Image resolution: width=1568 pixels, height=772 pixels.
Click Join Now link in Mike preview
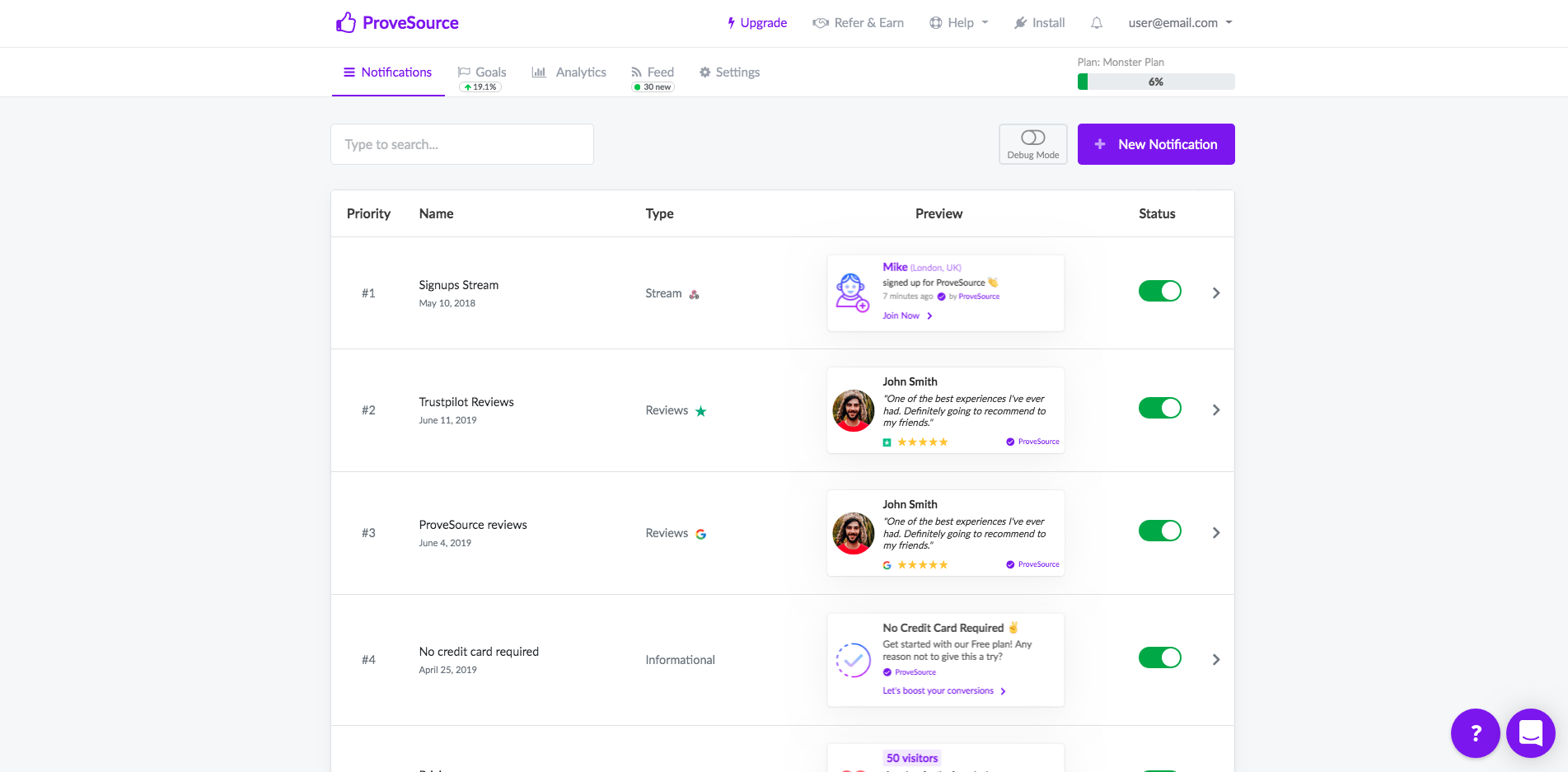pos(907,316)
